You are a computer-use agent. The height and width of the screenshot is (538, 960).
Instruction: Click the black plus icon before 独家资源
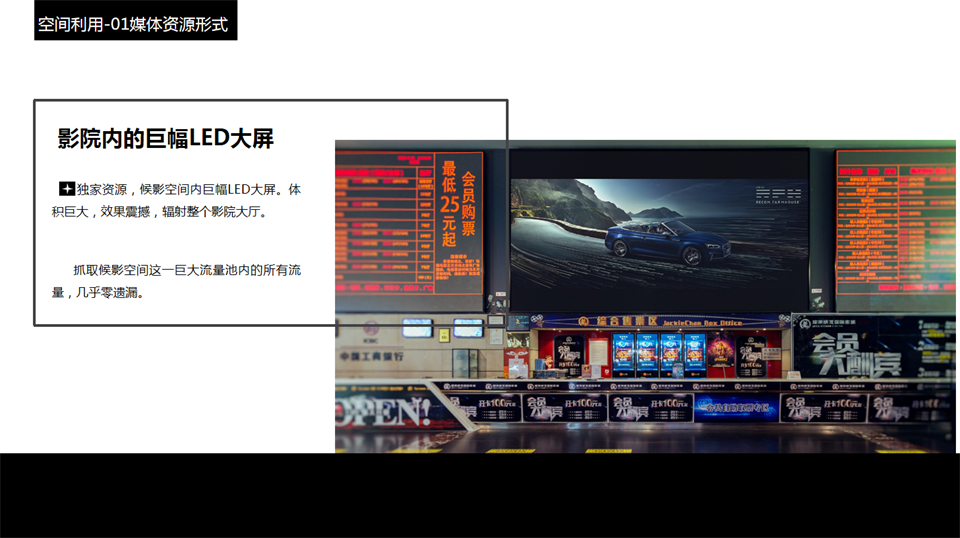[67, 189]
